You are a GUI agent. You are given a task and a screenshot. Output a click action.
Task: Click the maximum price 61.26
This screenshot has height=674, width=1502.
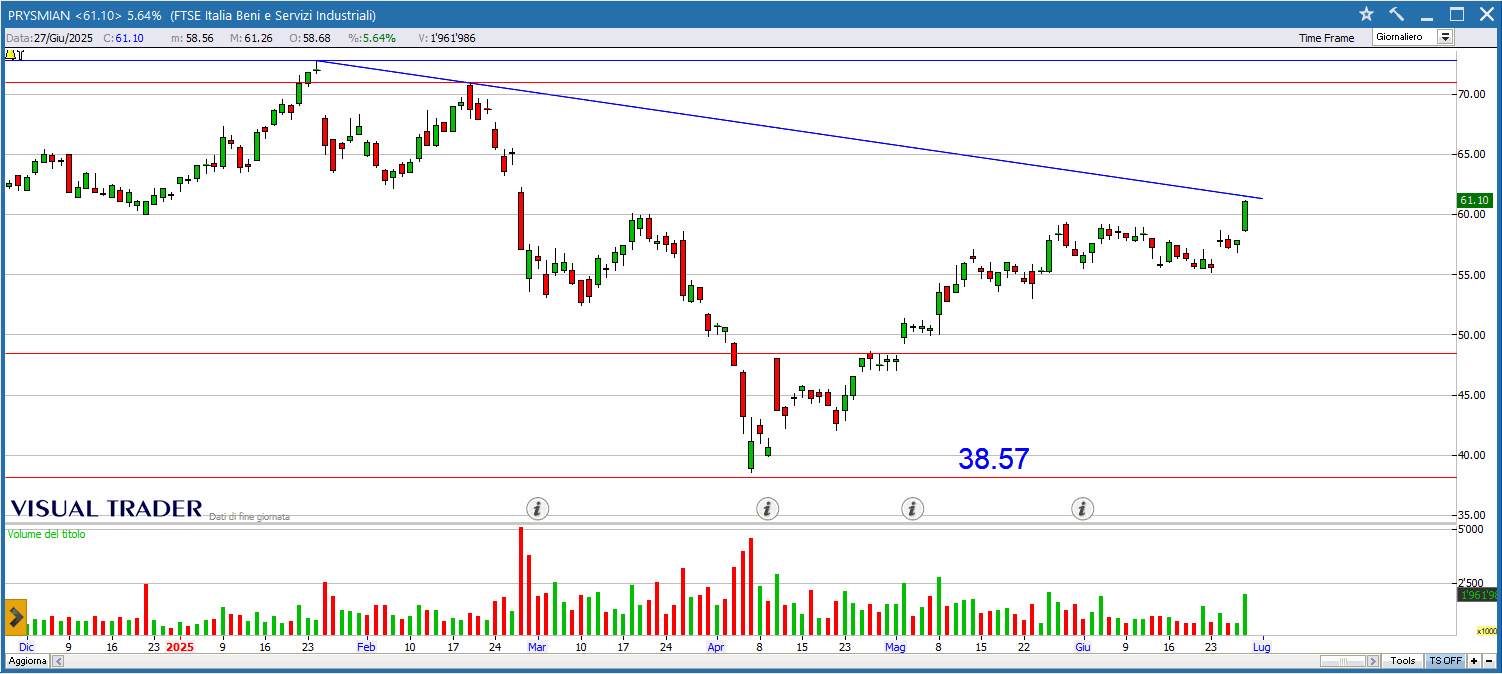[259, 38]
